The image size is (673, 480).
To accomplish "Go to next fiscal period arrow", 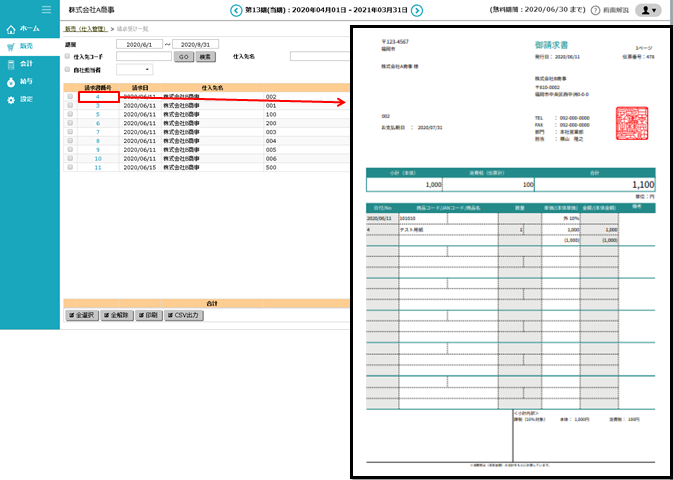I will [417, 11].
